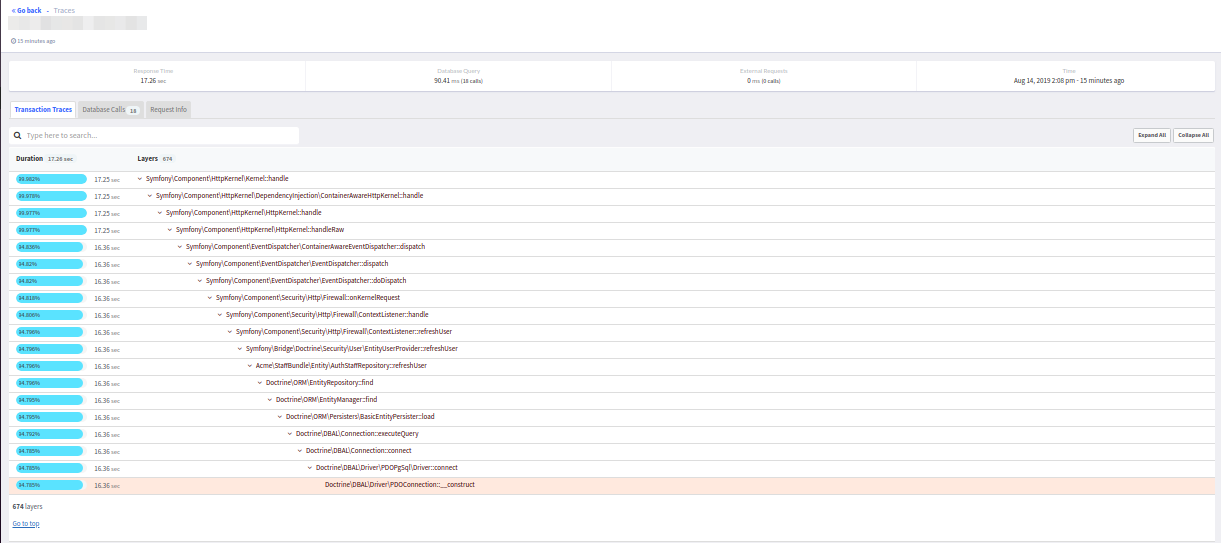Click the Collapse All button
This screenshot has height=543, width=1221.
tap(1193, 135)
